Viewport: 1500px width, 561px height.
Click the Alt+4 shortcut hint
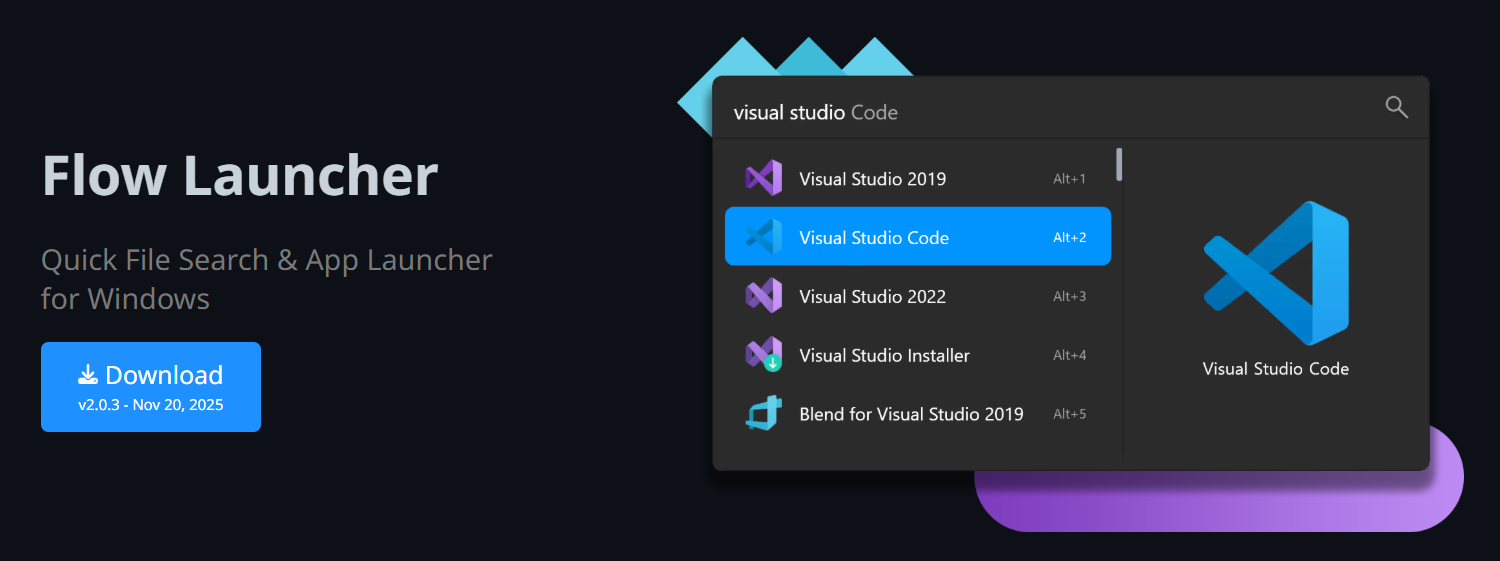coord(1069,356)
